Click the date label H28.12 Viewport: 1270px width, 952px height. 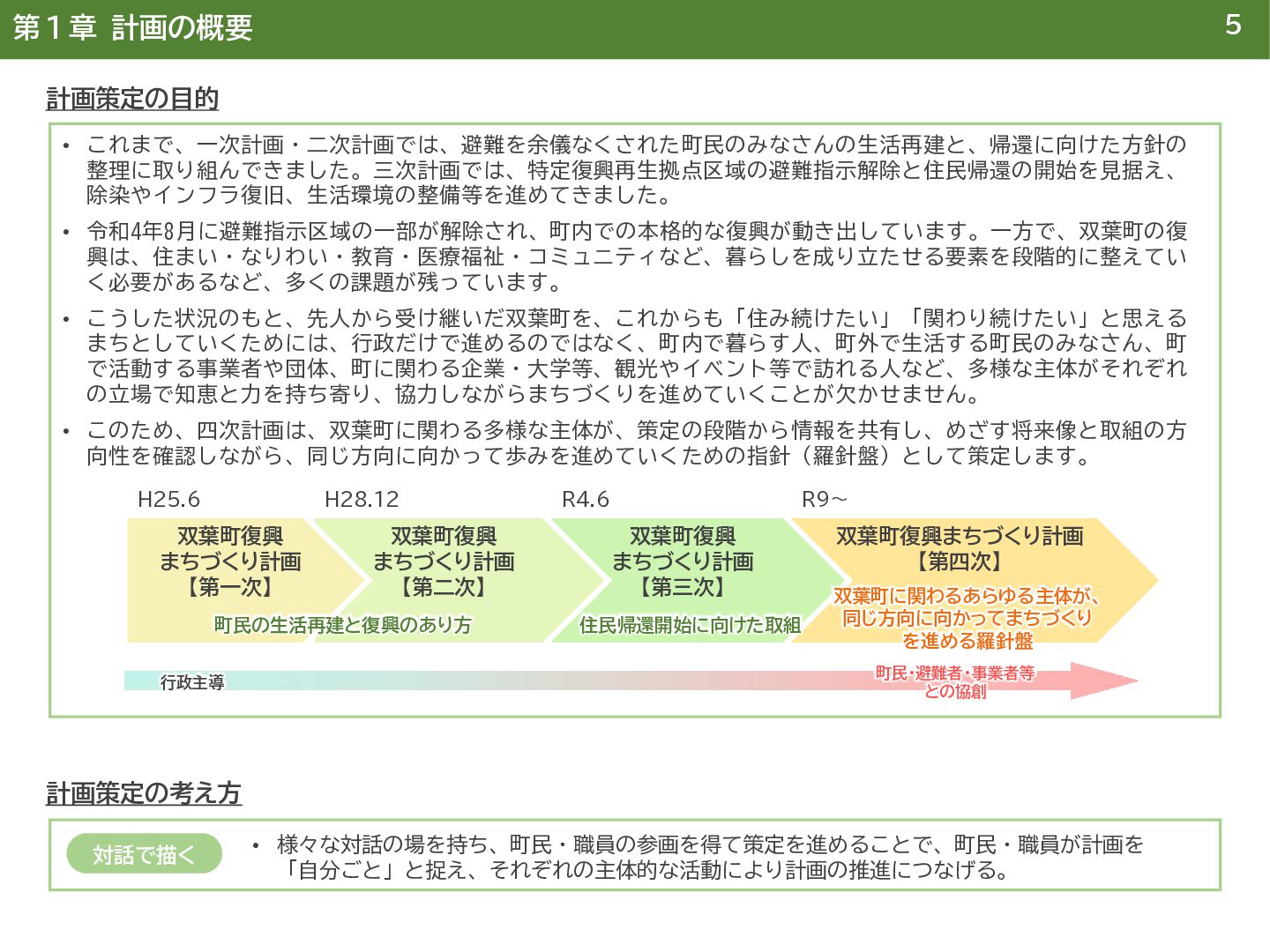tap(362, 500)
